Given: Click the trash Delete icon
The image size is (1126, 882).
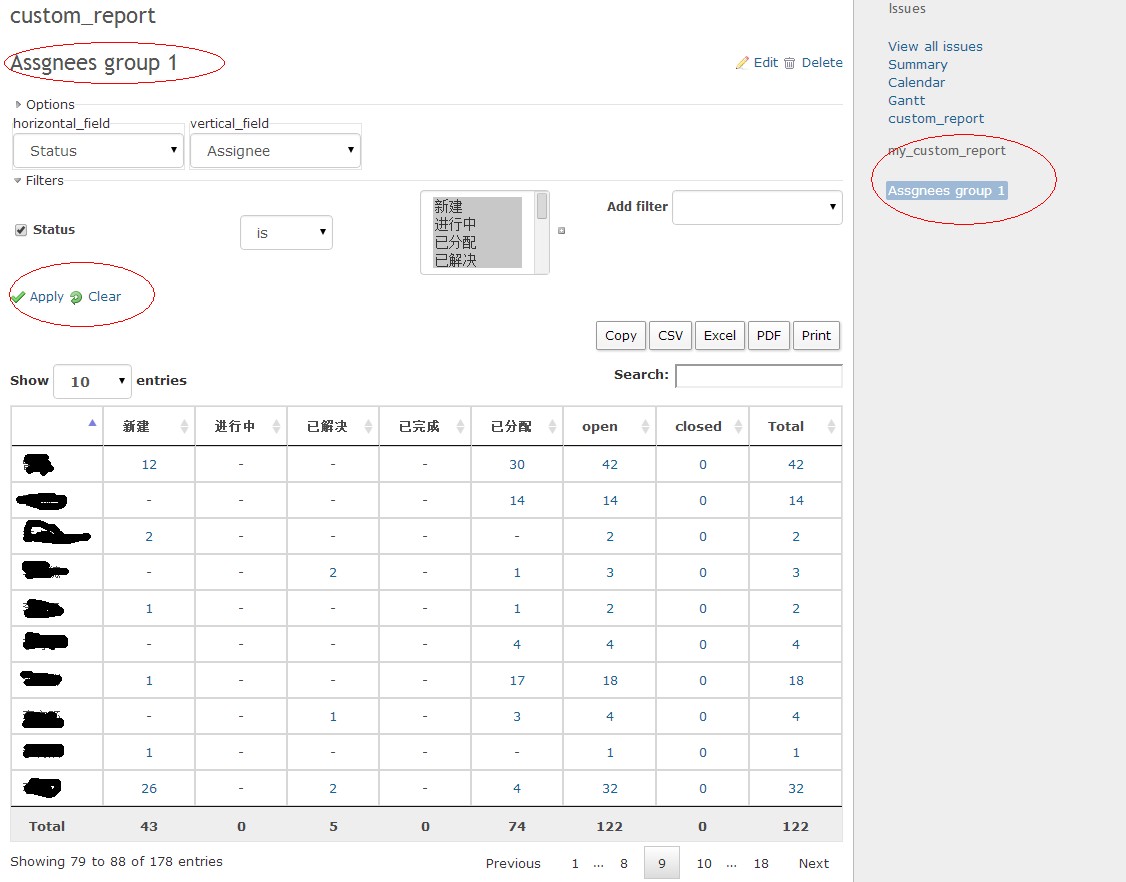Looking at the screenshot, I should [790, 63].
